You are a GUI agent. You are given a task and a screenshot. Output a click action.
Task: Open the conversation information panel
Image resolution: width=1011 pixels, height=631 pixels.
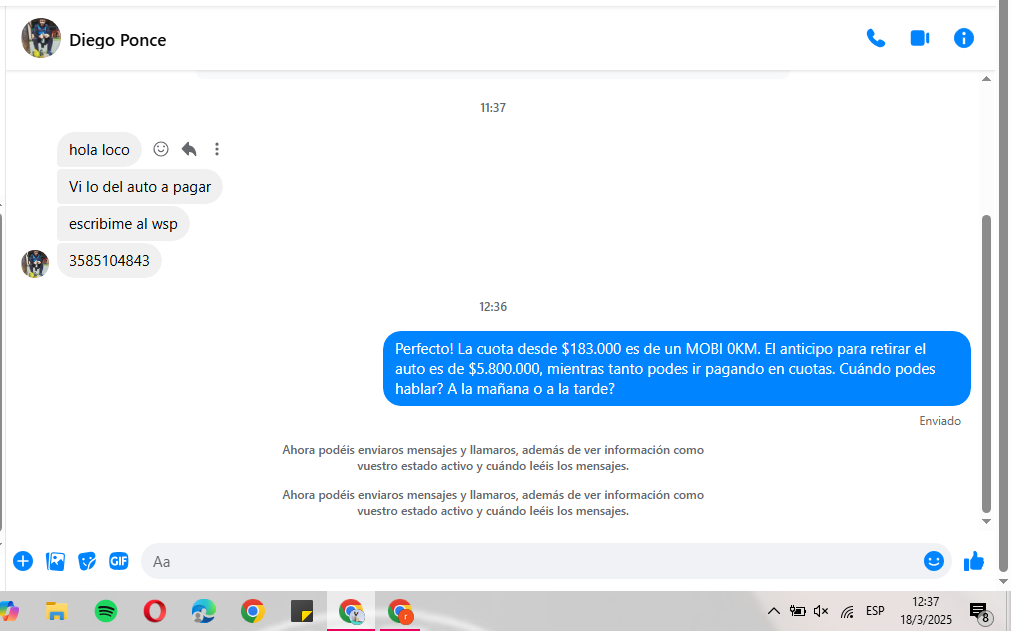(x=963, y=39)
